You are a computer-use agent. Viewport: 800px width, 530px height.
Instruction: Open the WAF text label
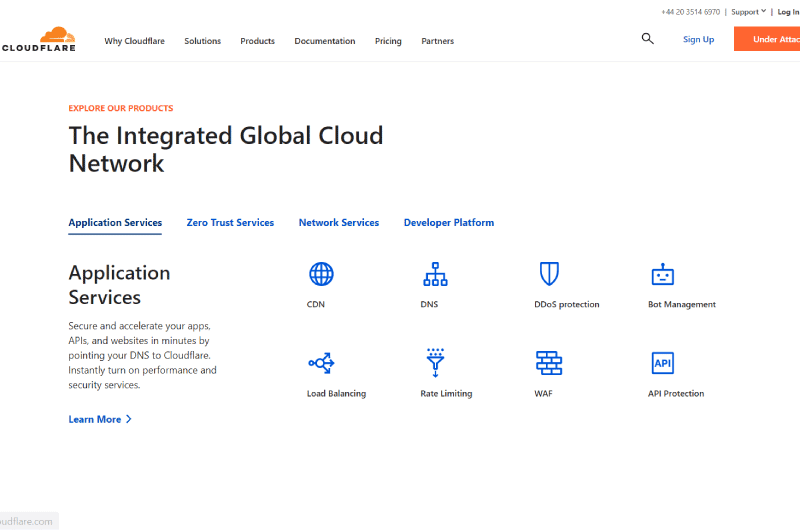543,393
